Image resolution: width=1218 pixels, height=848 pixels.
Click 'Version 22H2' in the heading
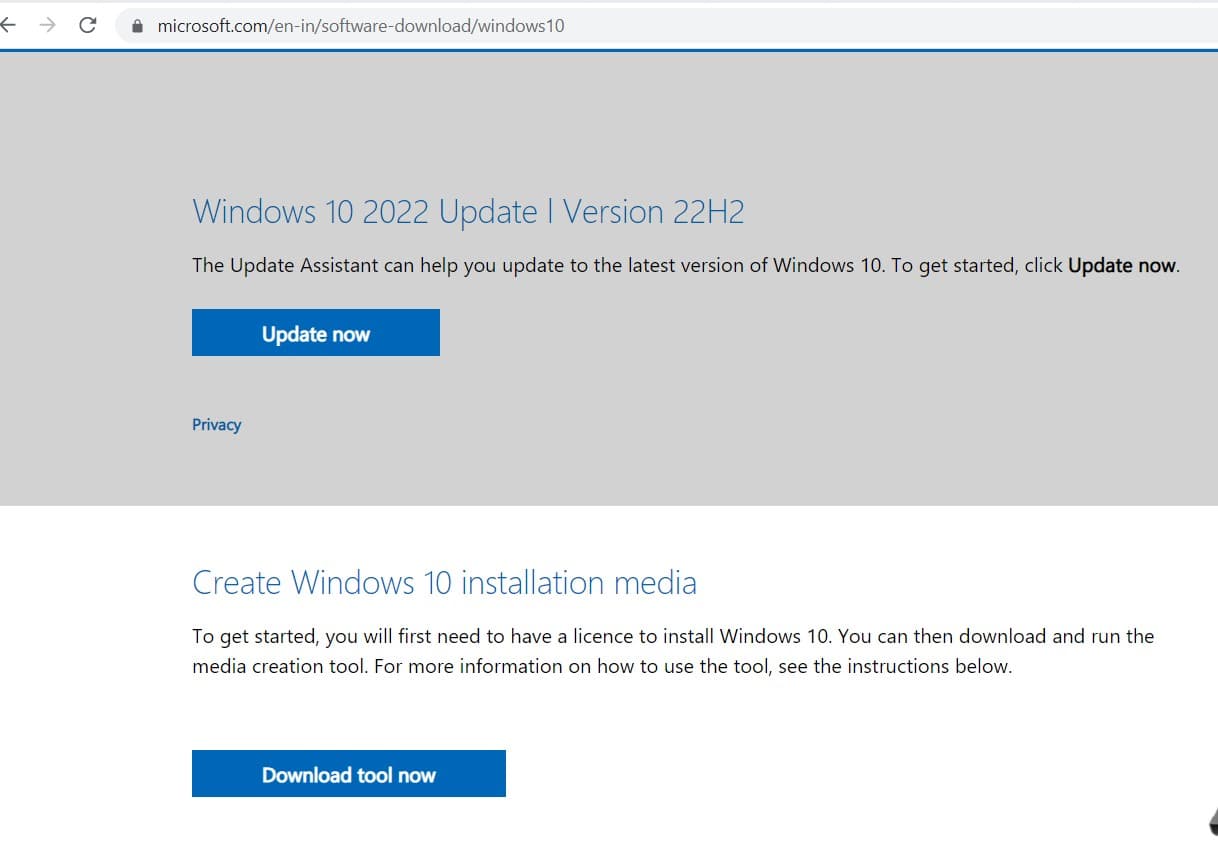pyautogui.click(x=653, y=212)
